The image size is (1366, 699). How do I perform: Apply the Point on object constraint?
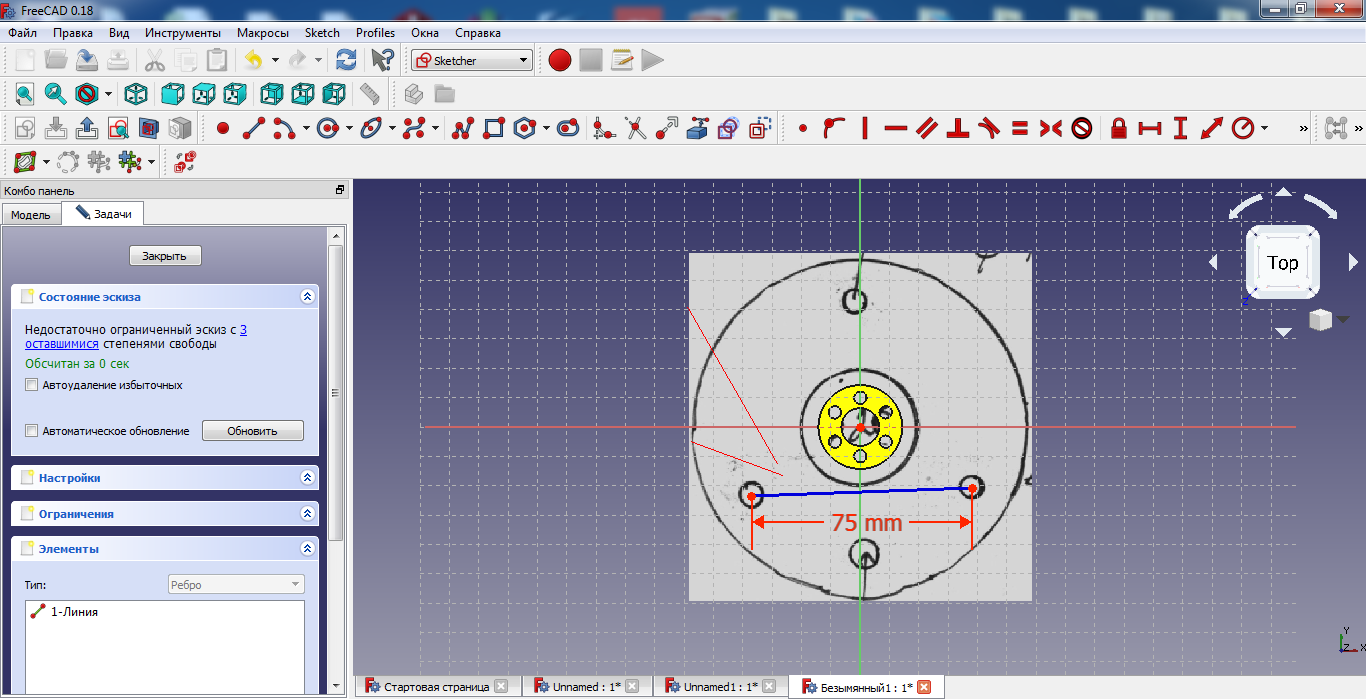coord(833,128)
